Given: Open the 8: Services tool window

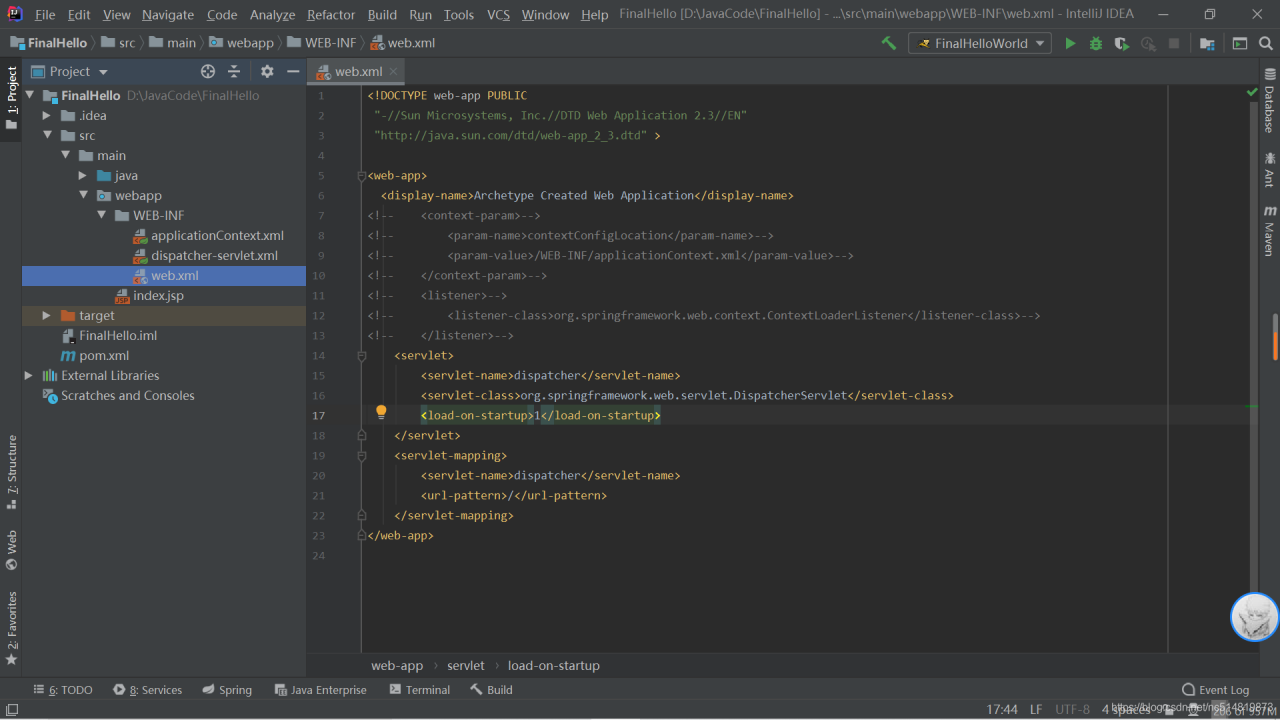Looking at the screenshot, I should point(148,690).
